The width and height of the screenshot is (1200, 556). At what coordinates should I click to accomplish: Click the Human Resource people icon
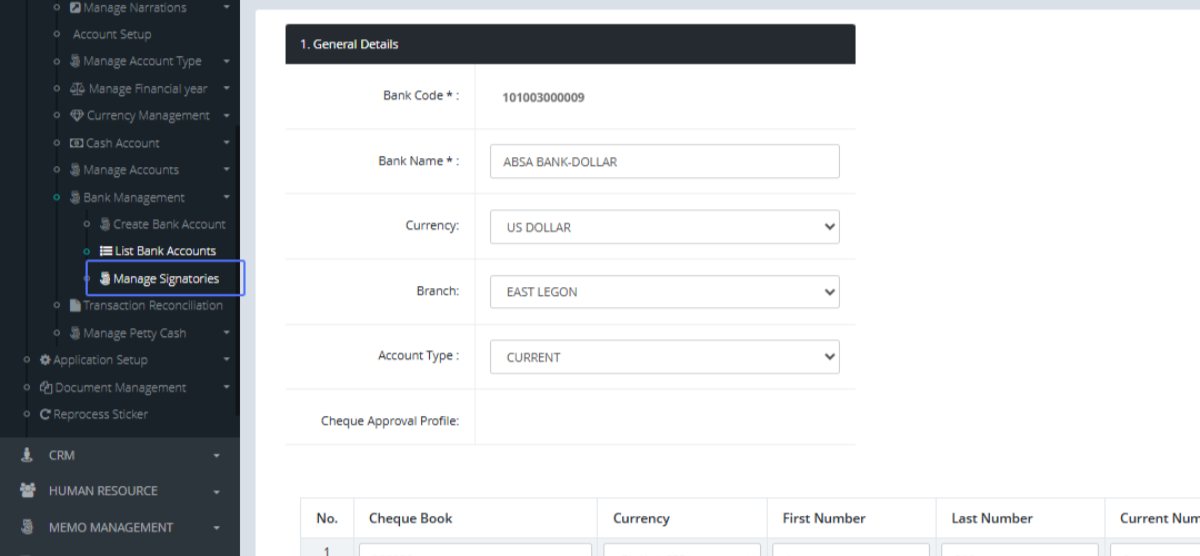pos(27,491)
